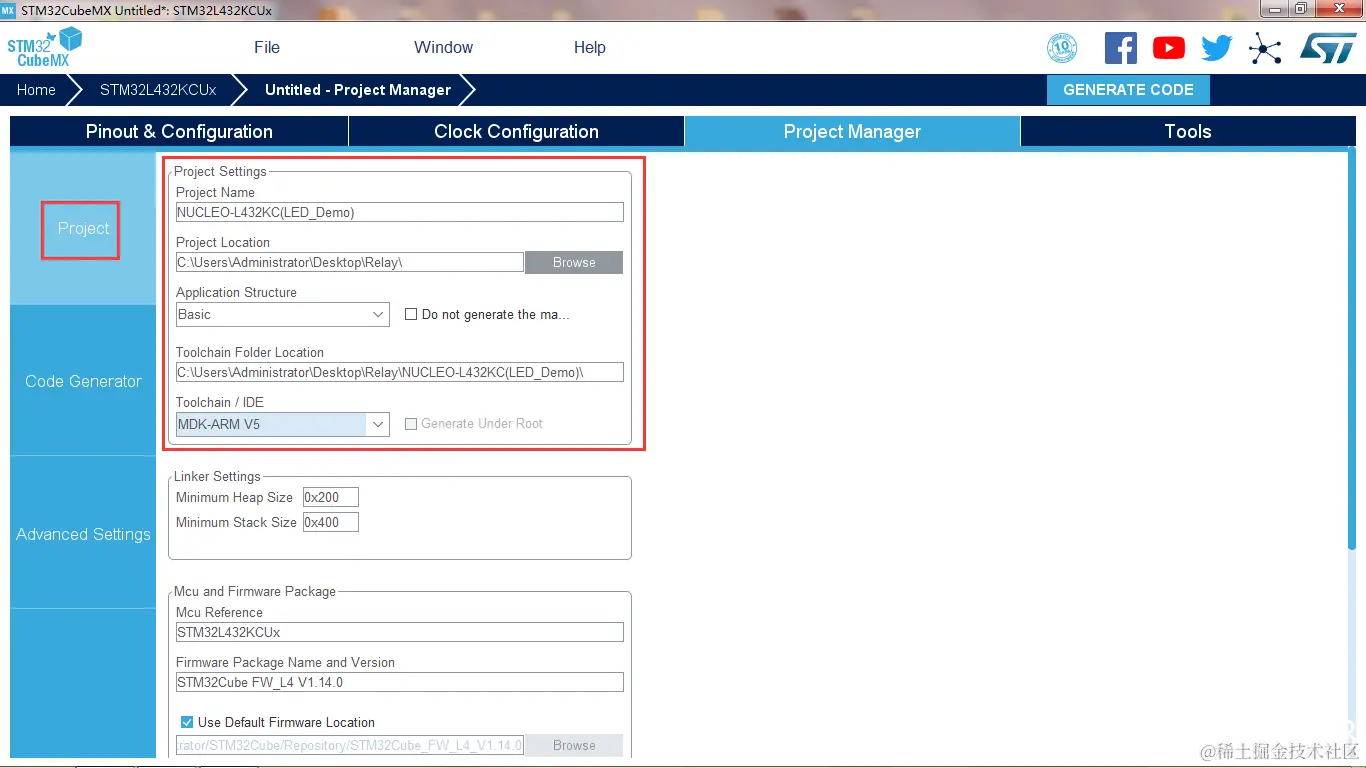
Task: Open the Twitter bird icon link
Action: coord(1217,48)
